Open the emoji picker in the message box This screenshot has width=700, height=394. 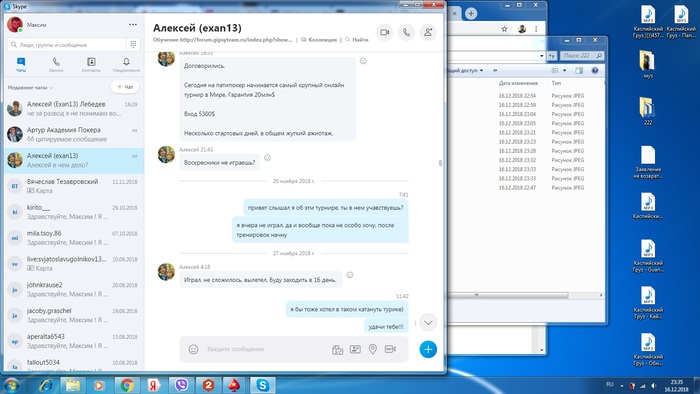193,349
